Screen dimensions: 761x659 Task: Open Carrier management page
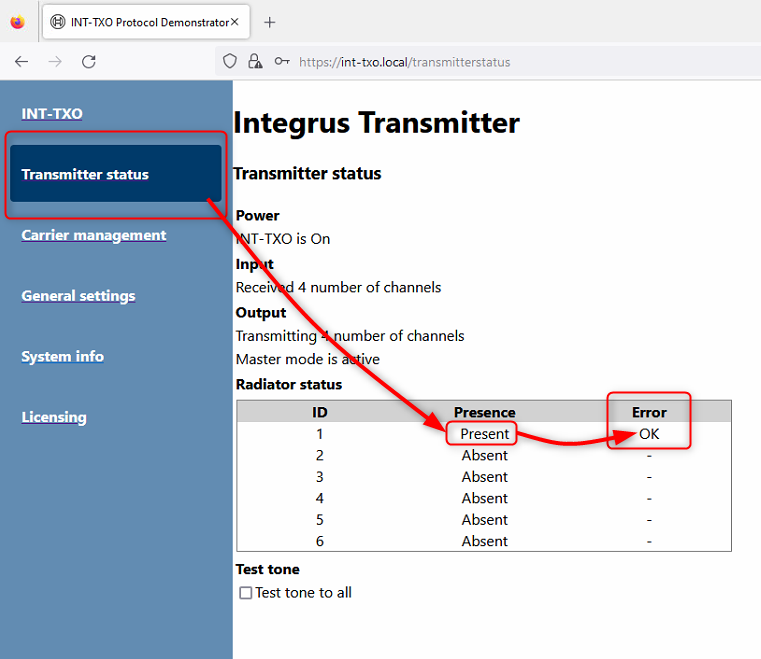click(94, 235)
